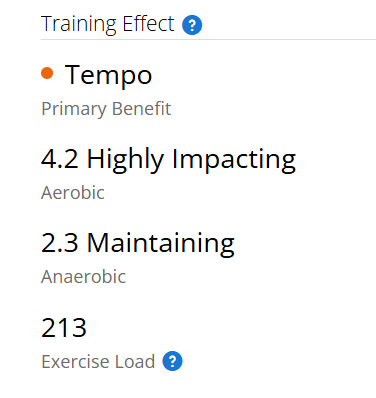The image size is (376, 398).
Task: Open the Training Effect help icon
Action: tap(192, 25)
